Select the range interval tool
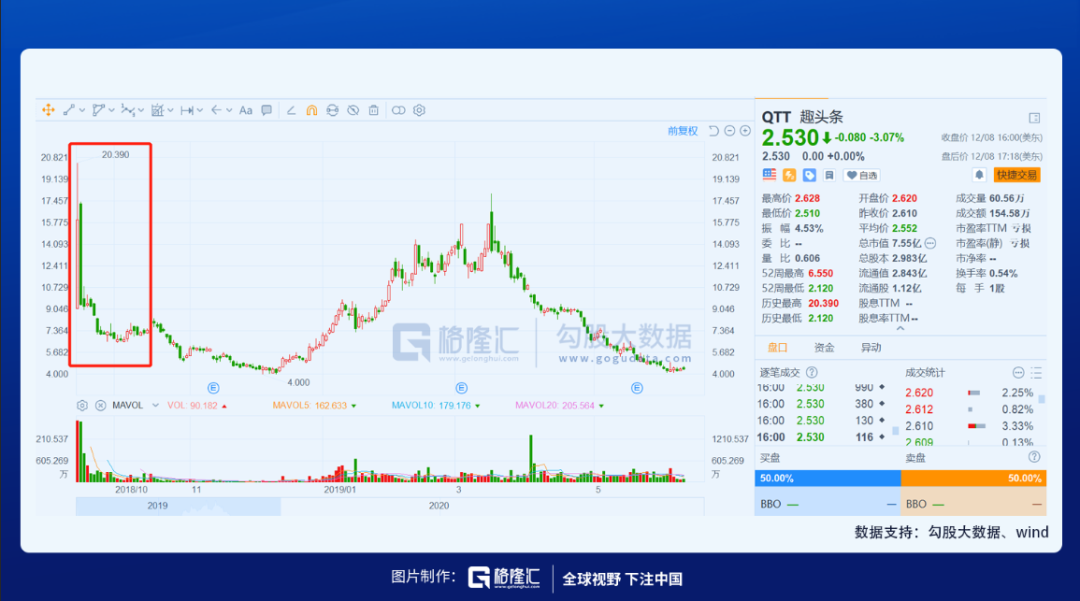Image resolution: width=1080 pixels, height=601 pixels. 187,110
